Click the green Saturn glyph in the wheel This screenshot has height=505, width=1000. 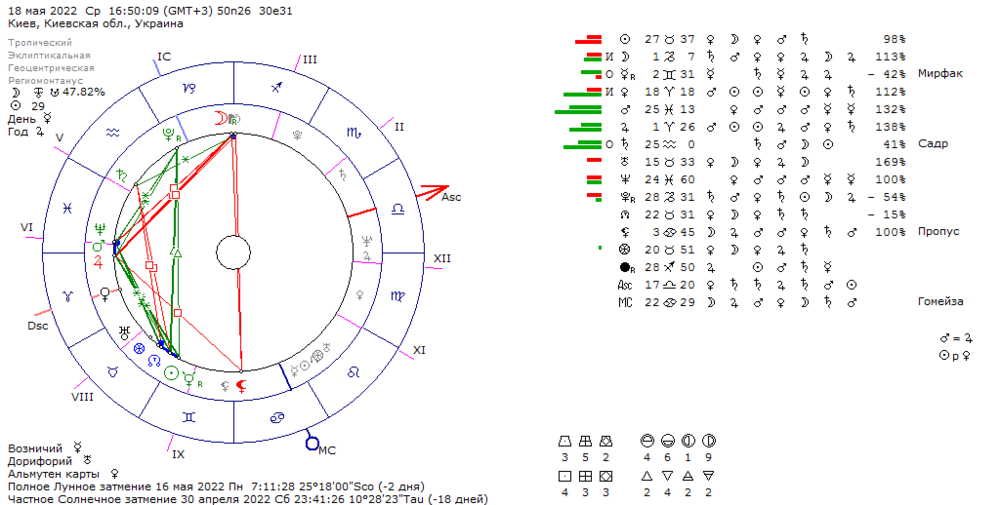coord(124,175)
